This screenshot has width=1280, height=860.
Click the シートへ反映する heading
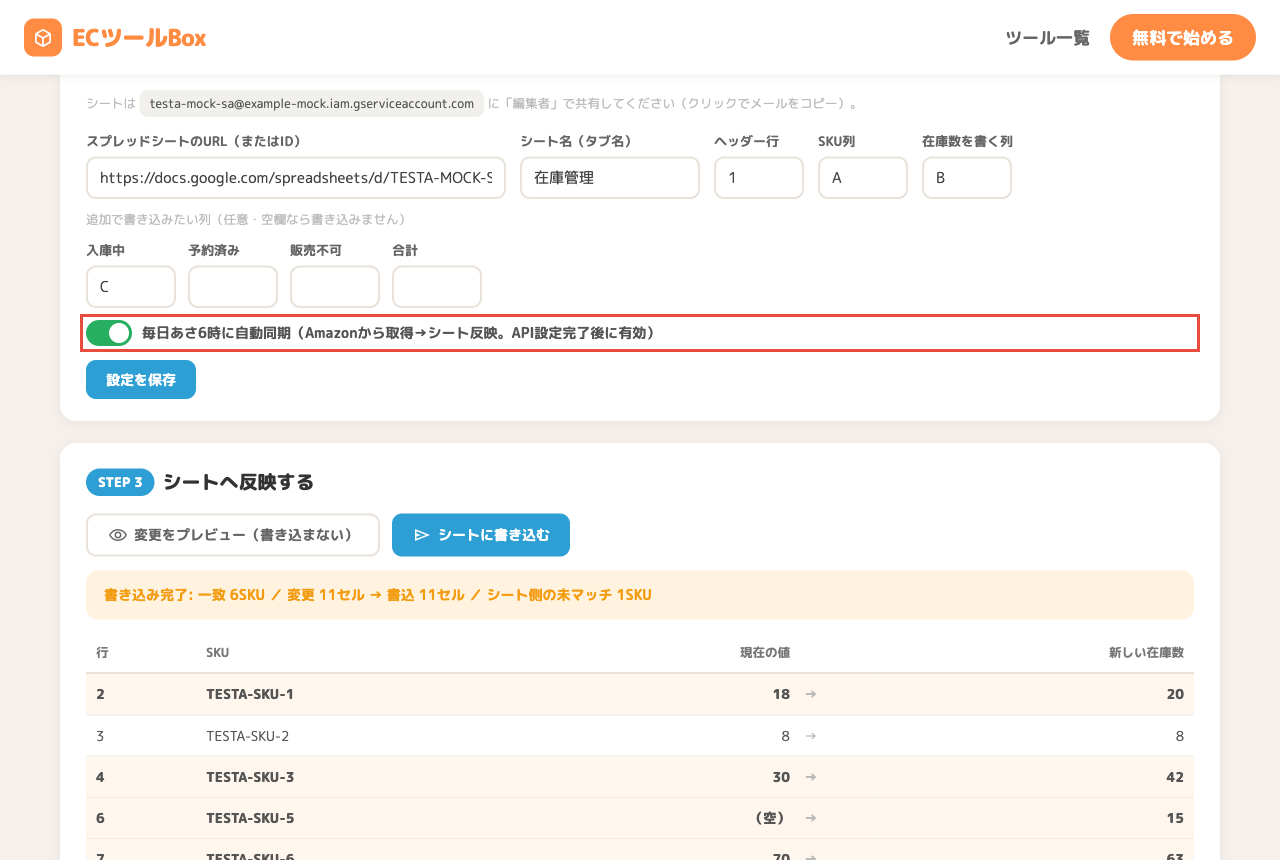tap(239, 482)
